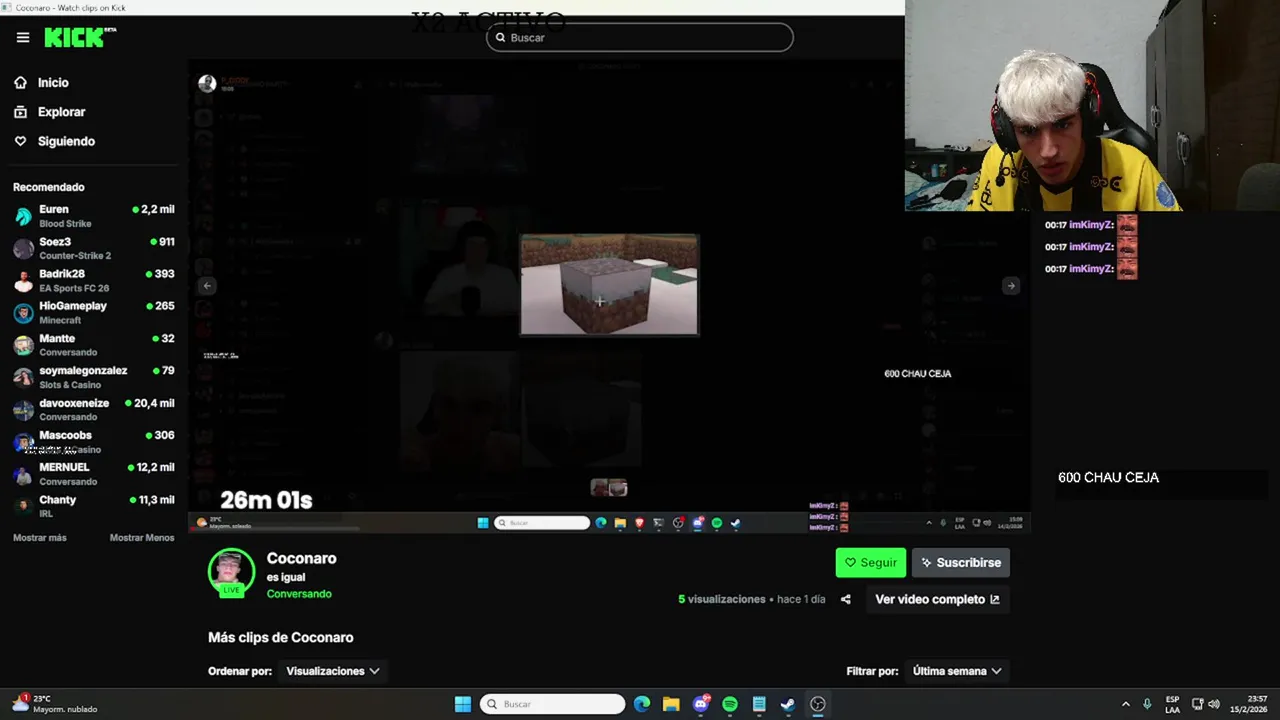Open recommended channel Mascoobs
The width and height of the screenshot is (1280, 720).
(x=94, y=441)
